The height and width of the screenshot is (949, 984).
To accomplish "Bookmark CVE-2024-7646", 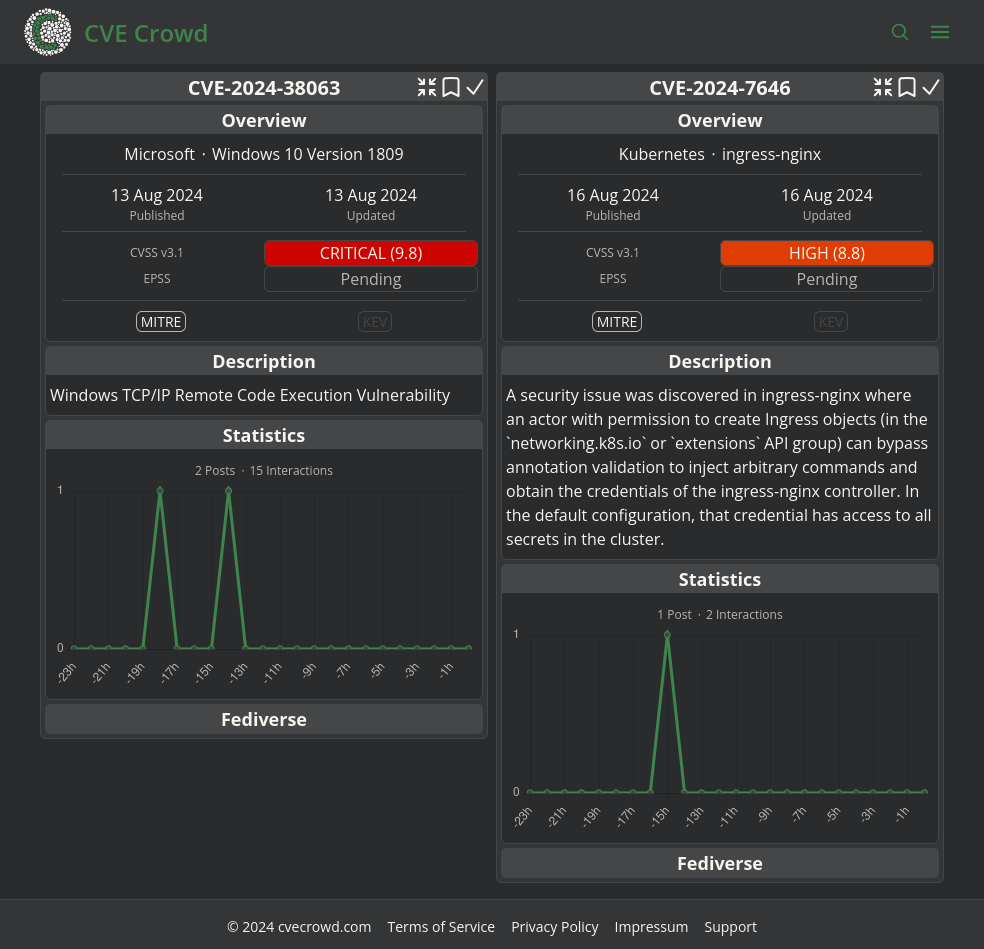I will click(x=907, y=87).
